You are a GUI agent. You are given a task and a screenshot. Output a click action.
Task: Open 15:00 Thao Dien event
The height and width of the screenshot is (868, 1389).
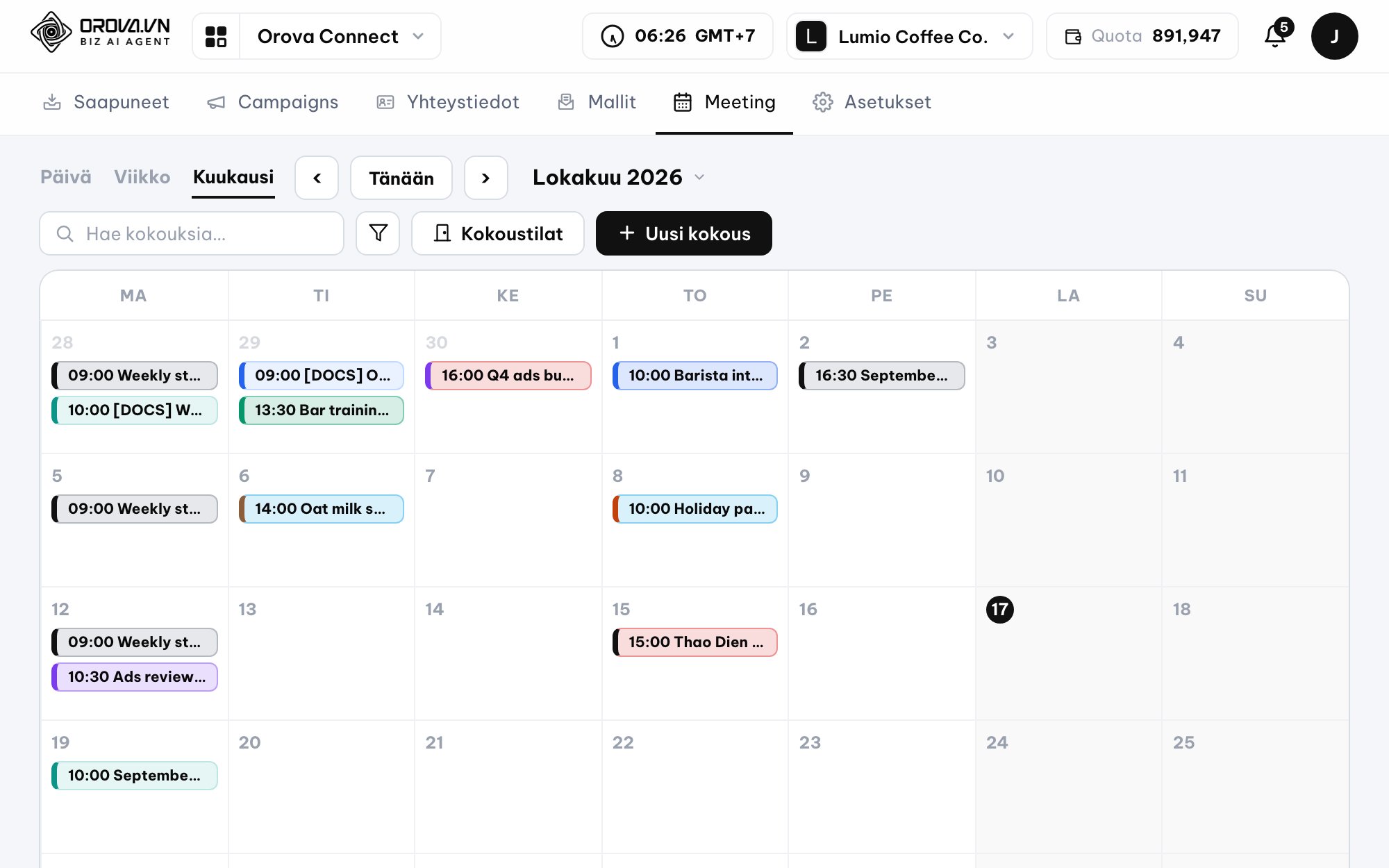tap(695, 642)
